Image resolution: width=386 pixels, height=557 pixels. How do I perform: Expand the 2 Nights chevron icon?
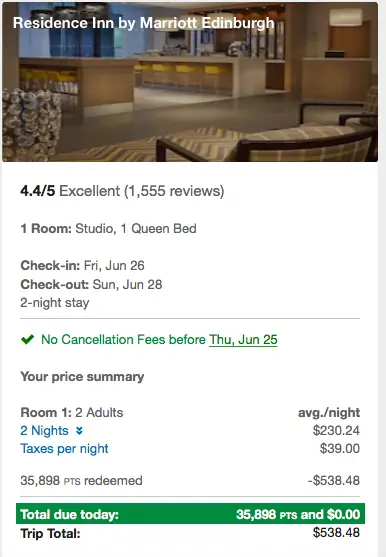80,431
